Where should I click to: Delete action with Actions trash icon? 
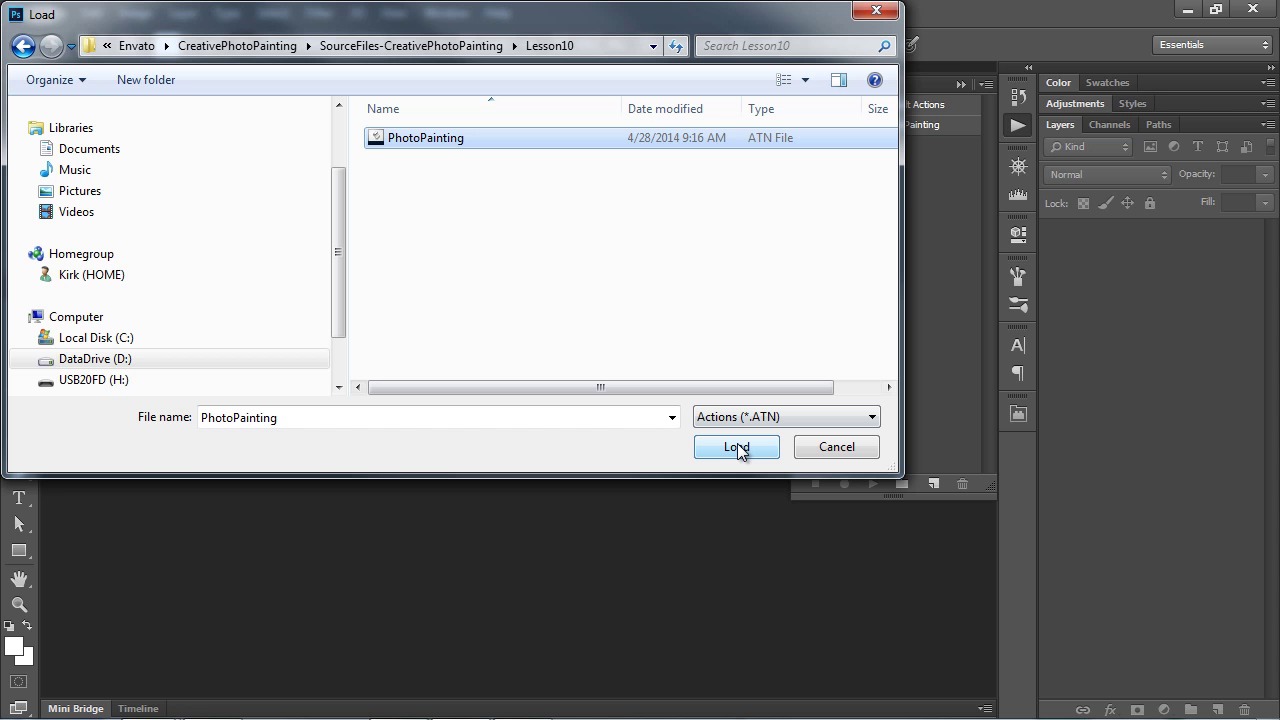(962, 484)
